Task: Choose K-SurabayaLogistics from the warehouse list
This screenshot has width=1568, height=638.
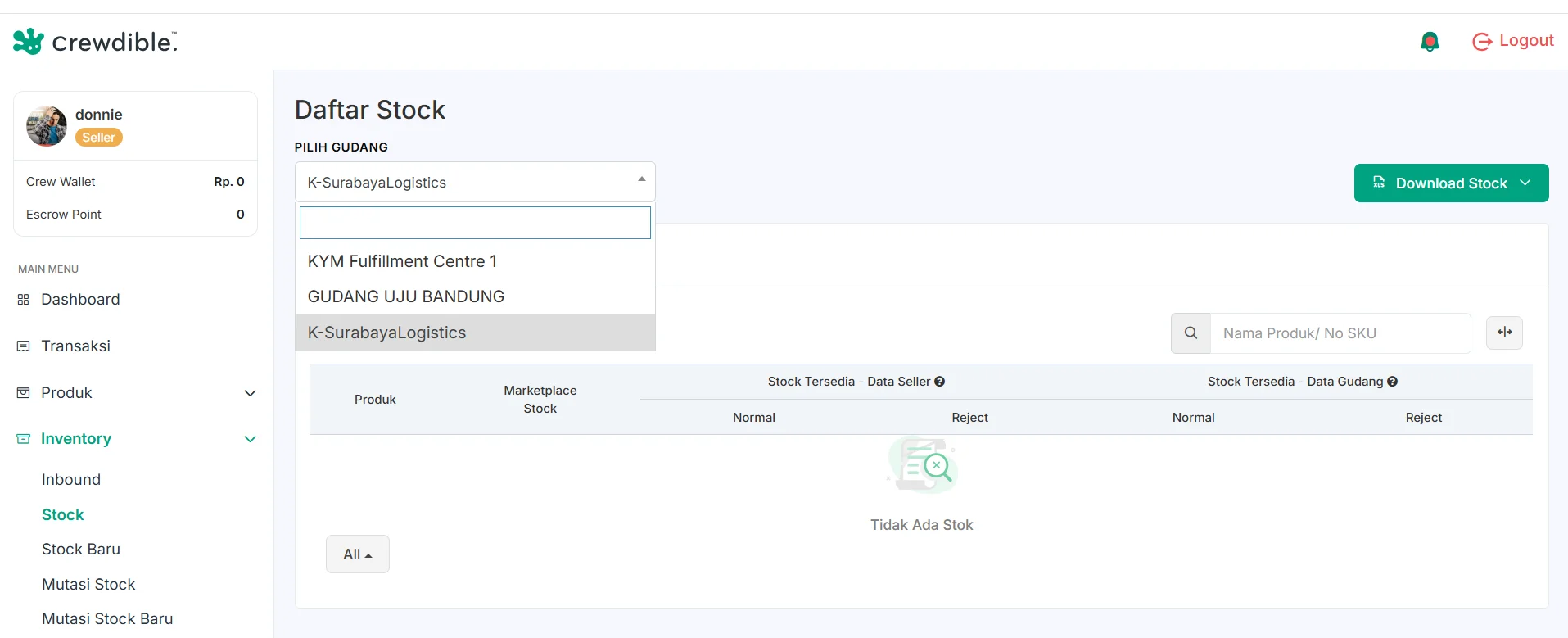Action: point(475,333)
